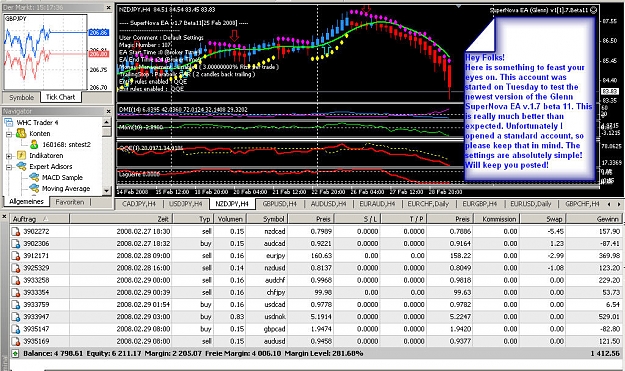Image resolution: width=625 pixels, height=371 pixels.
Task: Click order icon of trade 3935169
Action: click(x=16, y=342)
